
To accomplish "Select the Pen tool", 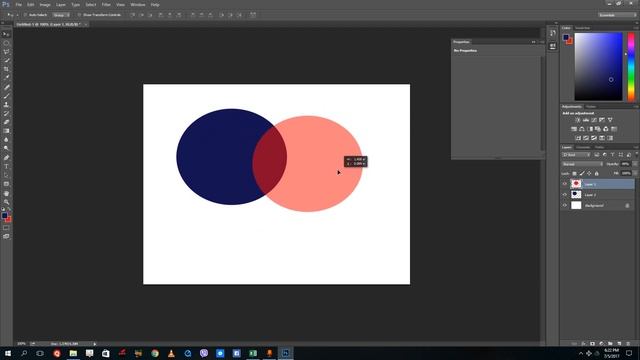I will click(6, 158).
